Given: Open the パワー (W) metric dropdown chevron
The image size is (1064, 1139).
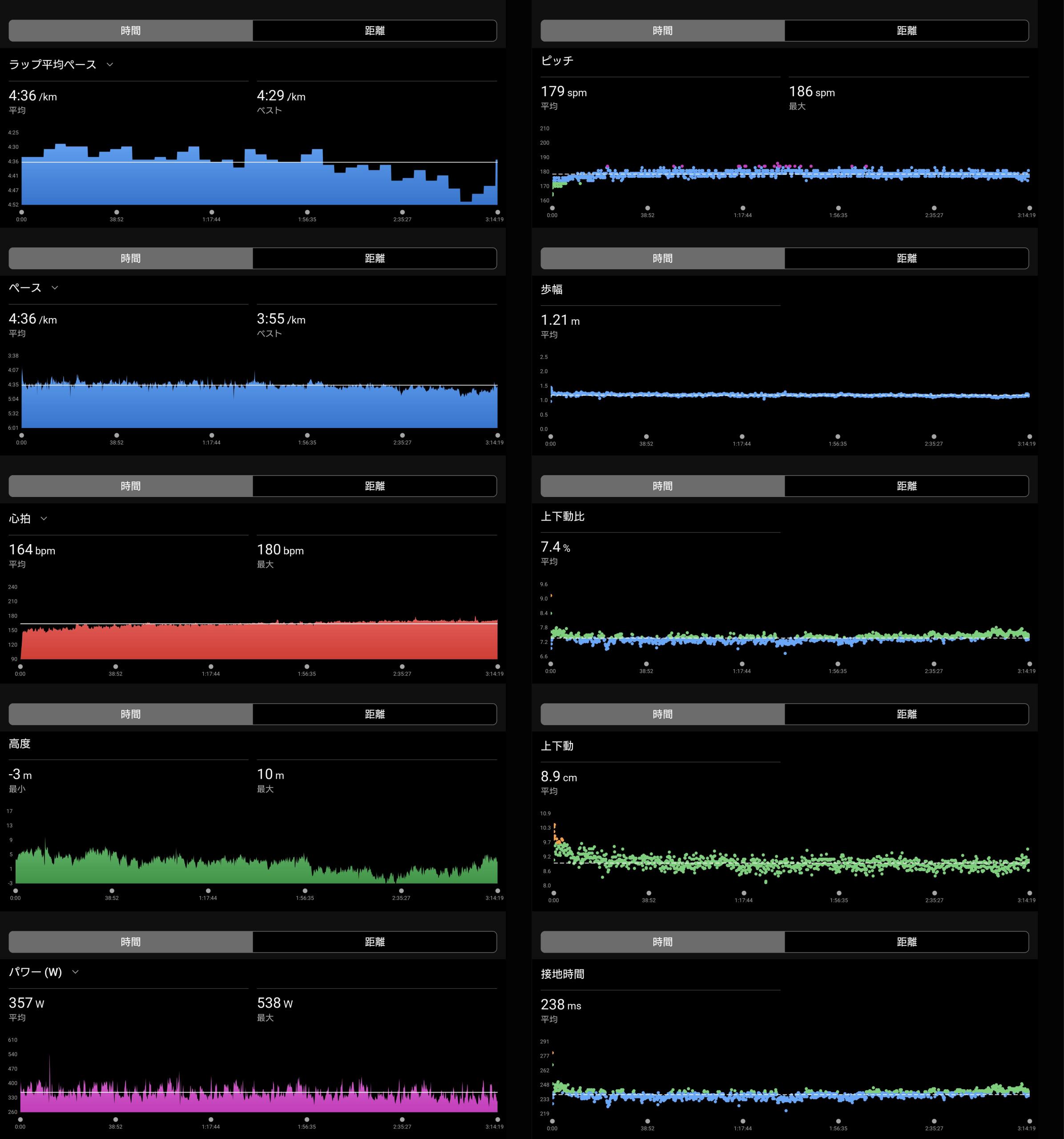Looking at the screenshot, I should [76, 972].
